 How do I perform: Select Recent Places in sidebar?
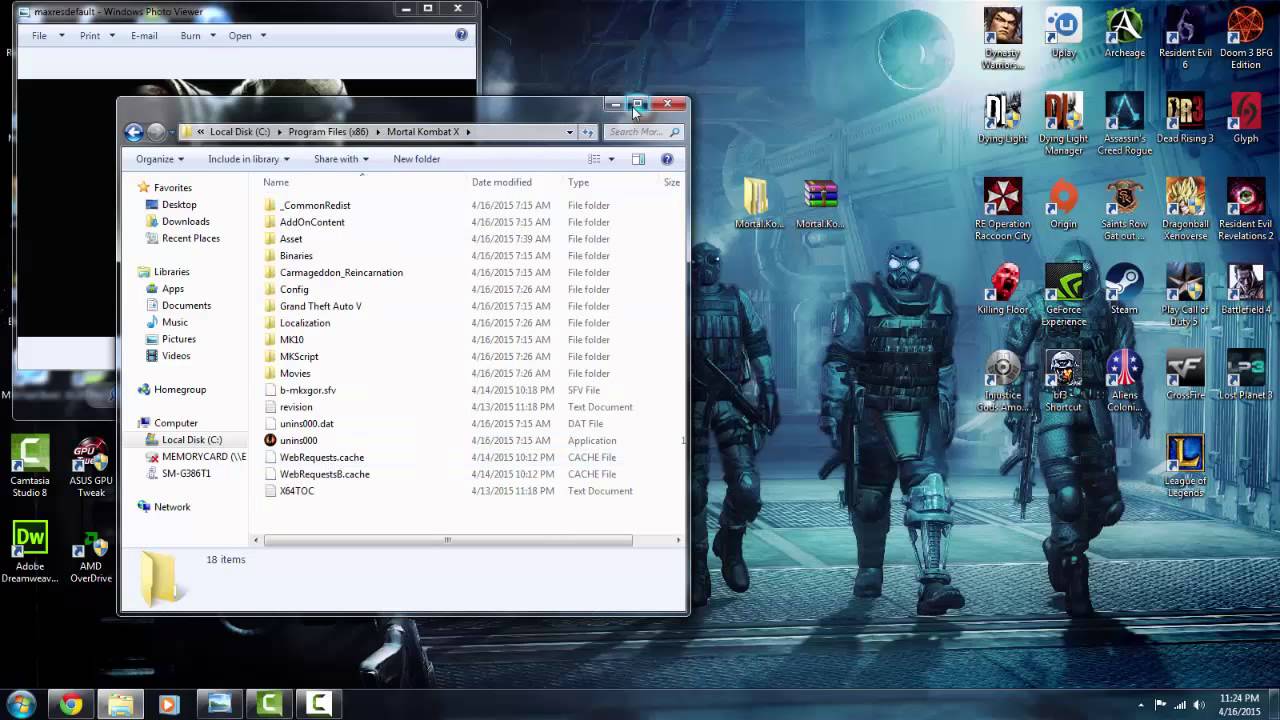coord(190,238)
